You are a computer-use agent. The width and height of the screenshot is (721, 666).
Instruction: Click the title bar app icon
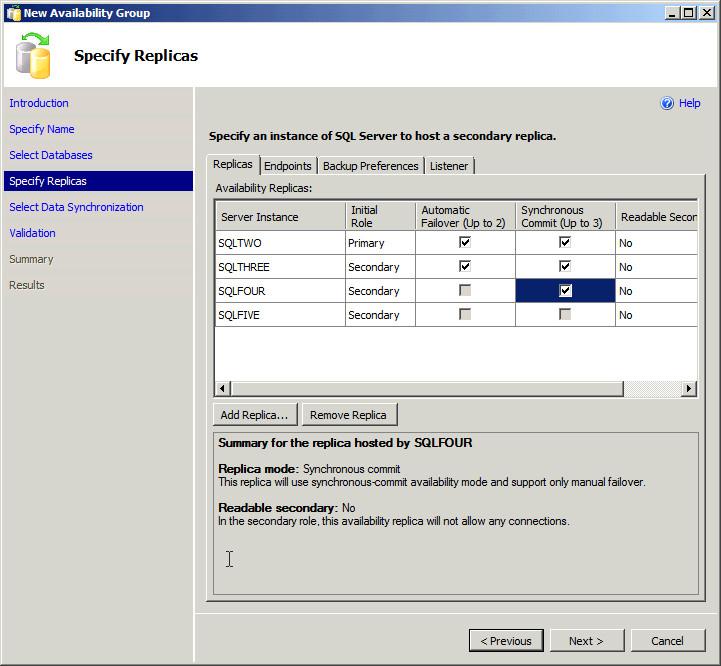pyautogui.click(x=13, y=13)
